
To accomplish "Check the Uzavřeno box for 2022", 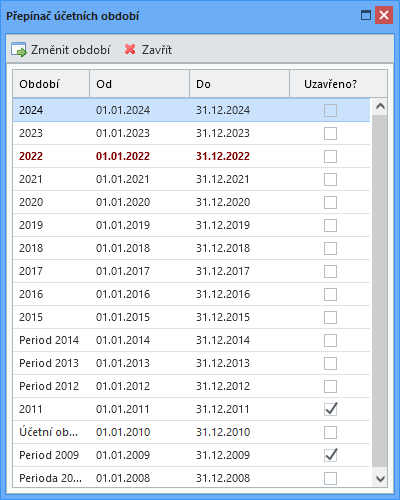I will tap(330, 156).
